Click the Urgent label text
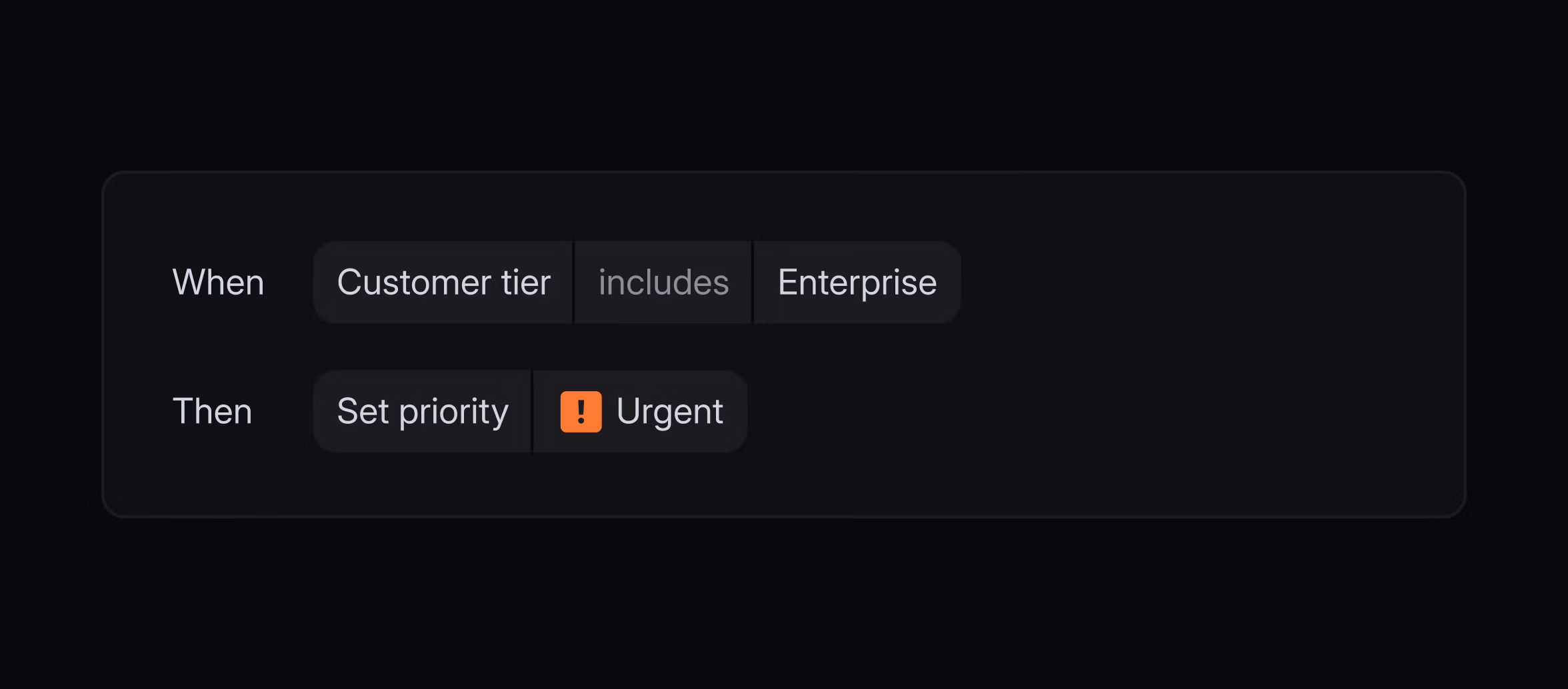1568x689 pixels. [x=671, y=411]
